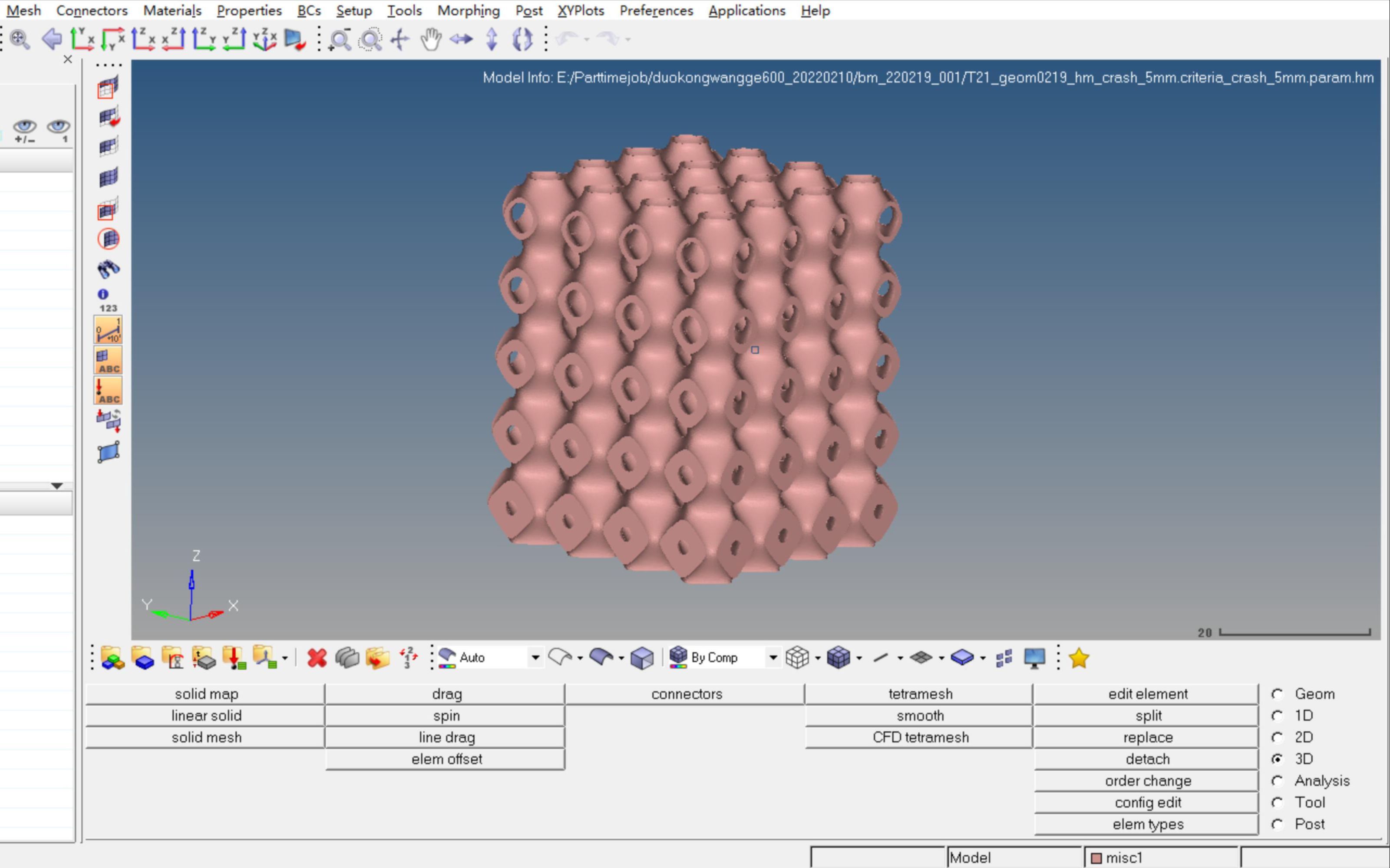Screen dimensions: 1390x868
Task: Open the Auto entity selector dropdown
Action: (535, 658)
